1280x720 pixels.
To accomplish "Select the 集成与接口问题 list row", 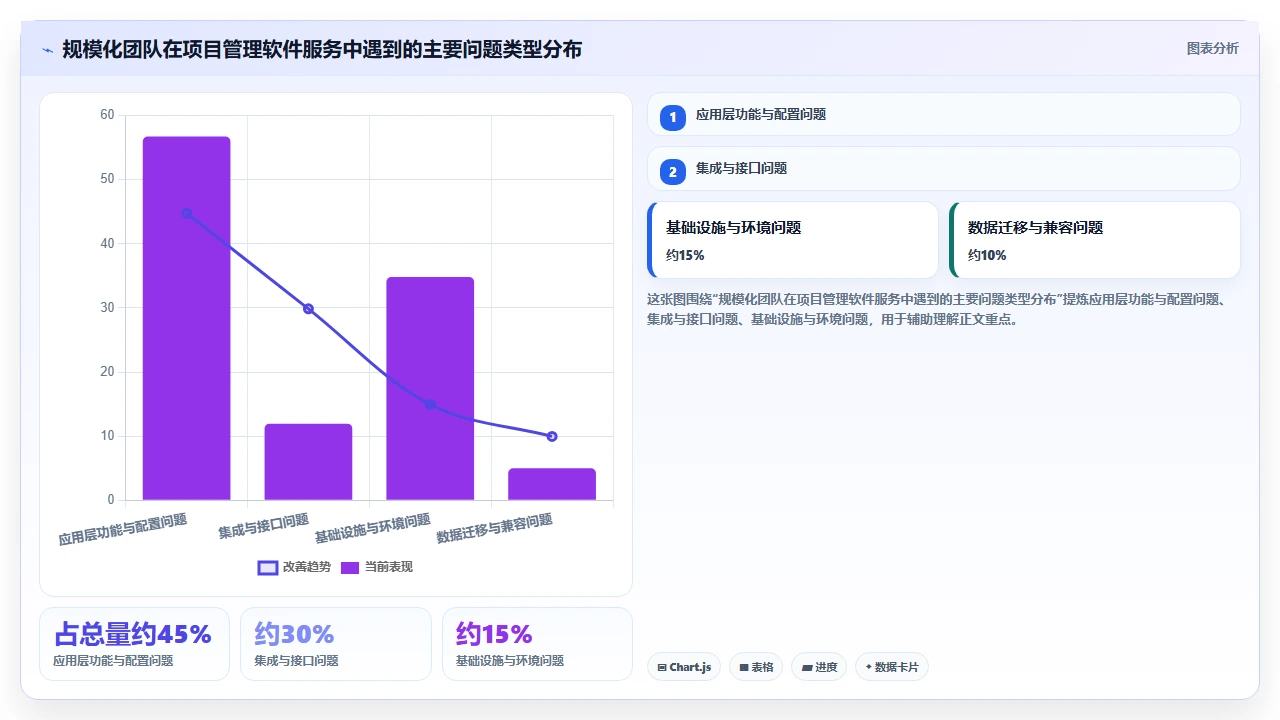I will [944, 168].
